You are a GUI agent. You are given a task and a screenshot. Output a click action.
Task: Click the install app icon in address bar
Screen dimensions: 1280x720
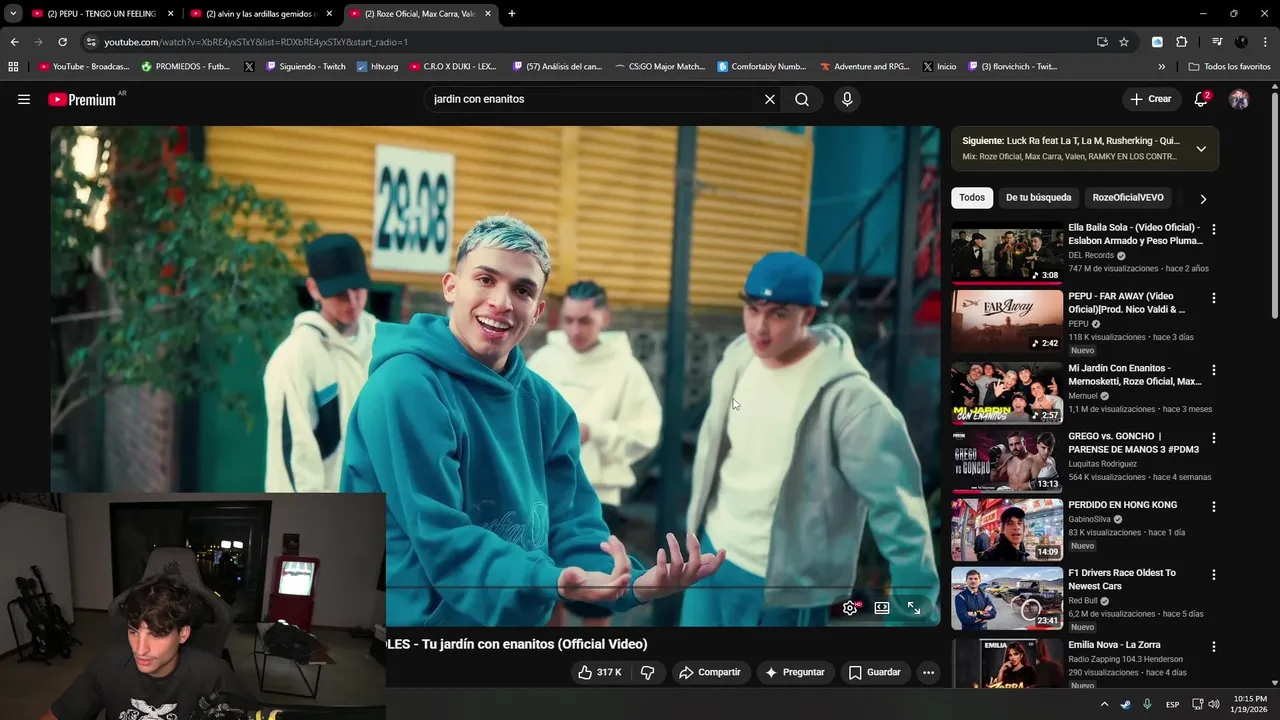tap(1102, 42)
